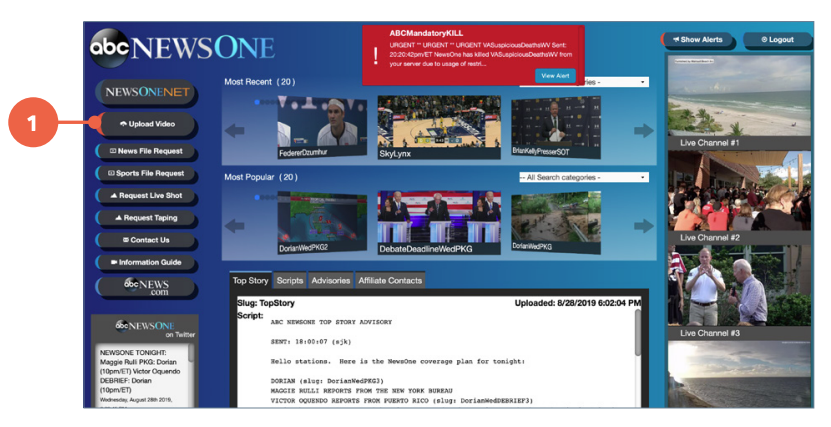Screen dimensions: 831x427
Task: Click first page dot of Most Recent carousel
Action: [x=257, y=102]
